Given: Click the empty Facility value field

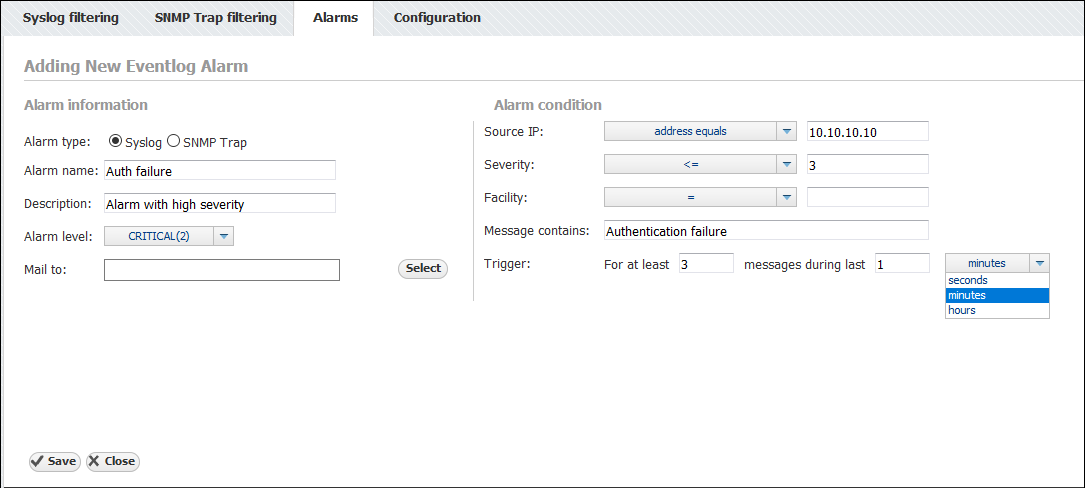Looking at the screenshot, I should [867, 197].
